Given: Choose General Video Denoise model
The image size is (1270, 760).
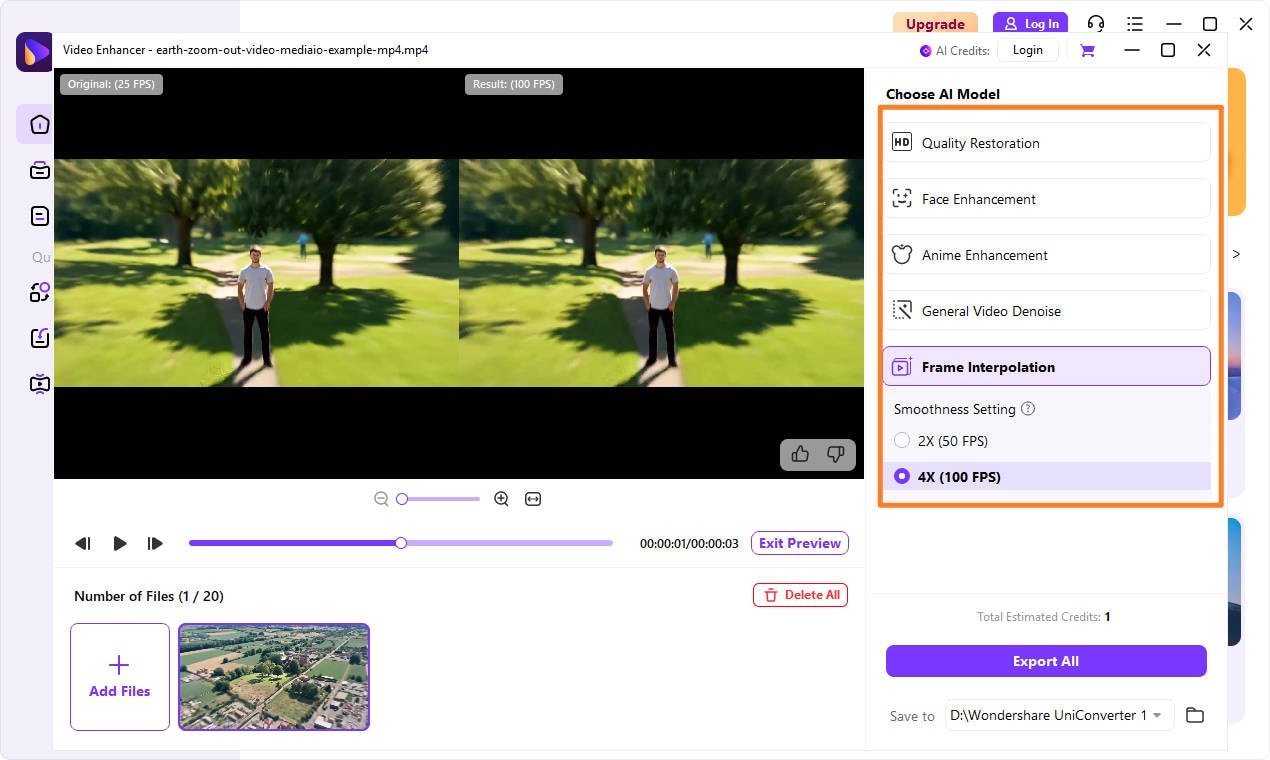Looking at the screenshot, I should point(1046,310).
